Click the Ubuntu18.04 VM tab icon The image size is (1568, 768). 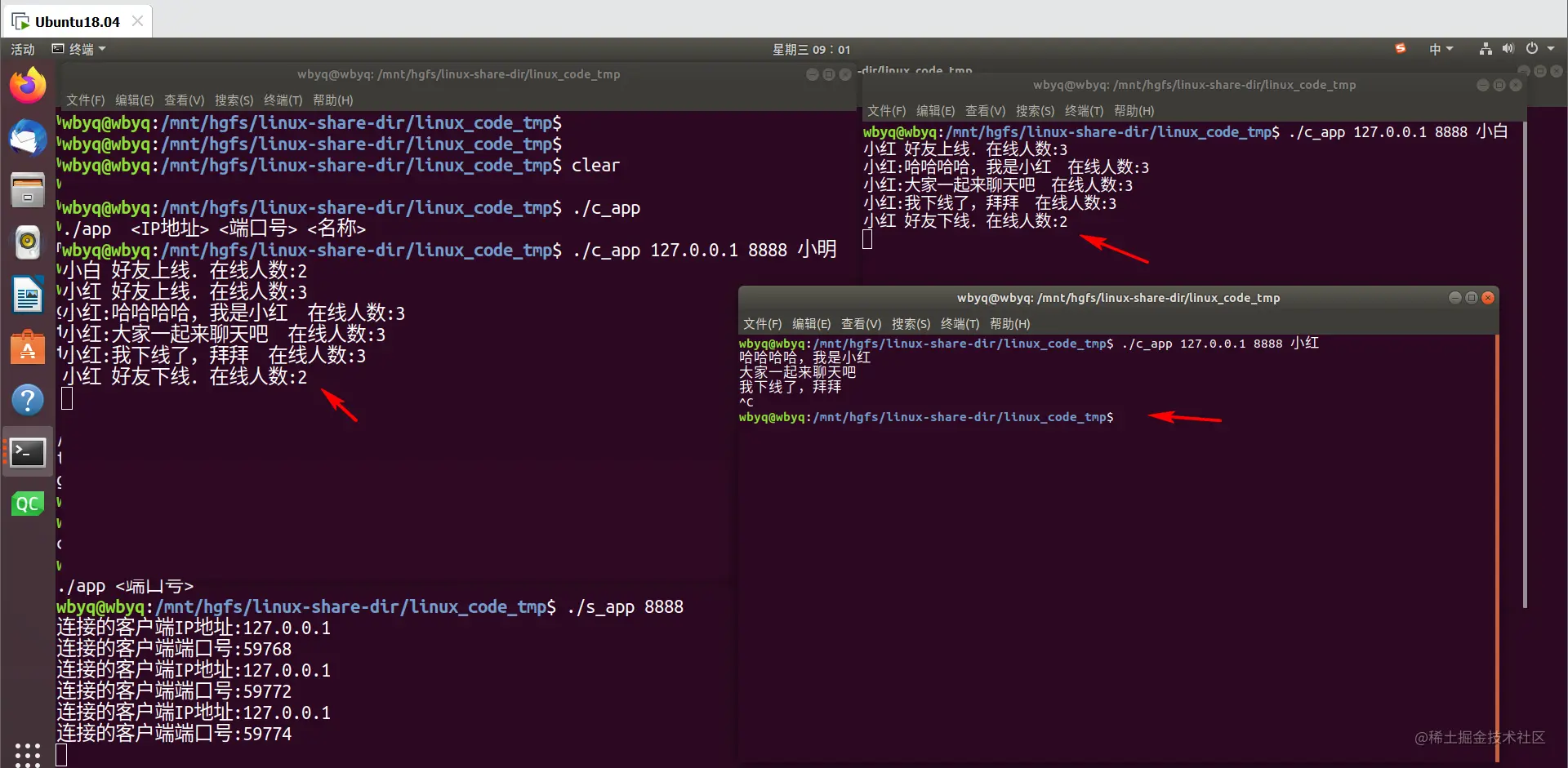[20, 21]
